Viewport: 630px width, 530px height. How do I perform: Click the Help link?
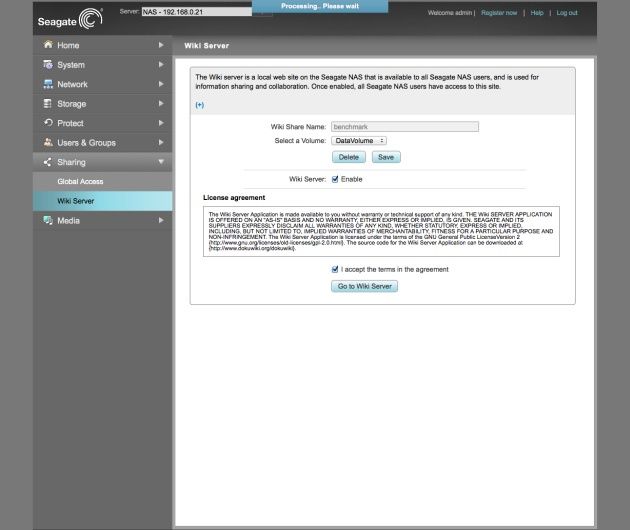pos(537,13)
